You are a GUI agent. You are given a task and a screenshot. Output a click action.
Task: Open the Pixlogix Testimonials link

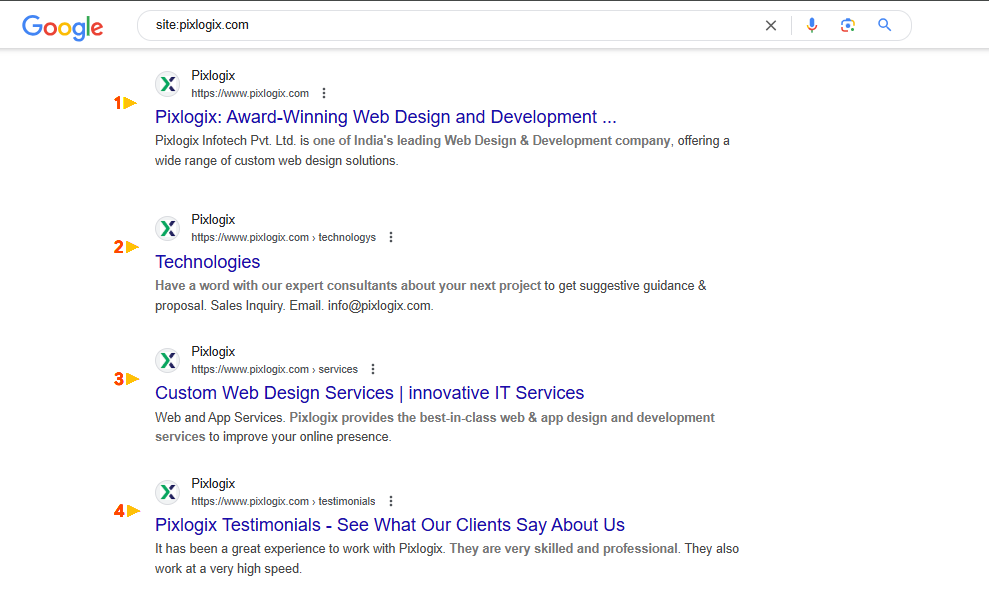pyautogui.click(x=389, y=524)
